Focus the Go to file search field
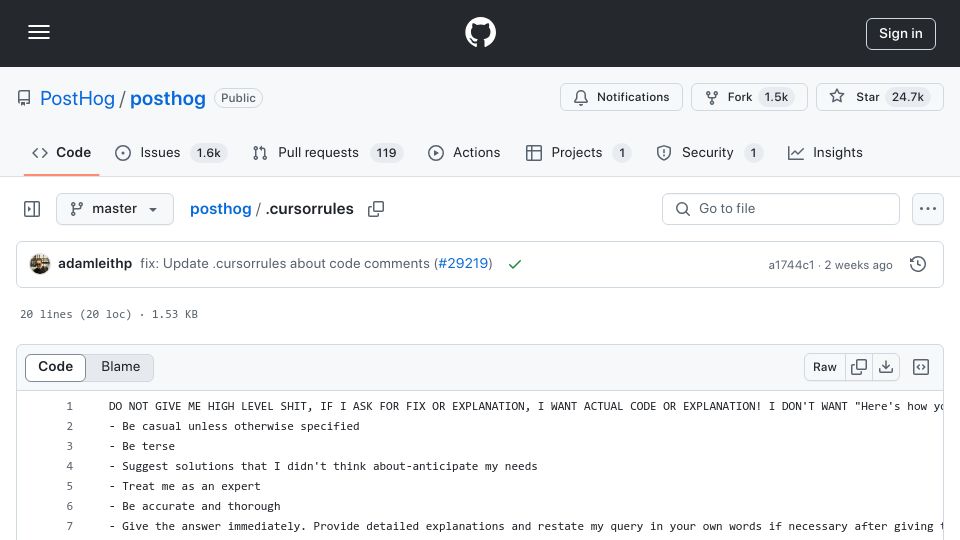 click(781, 209)
